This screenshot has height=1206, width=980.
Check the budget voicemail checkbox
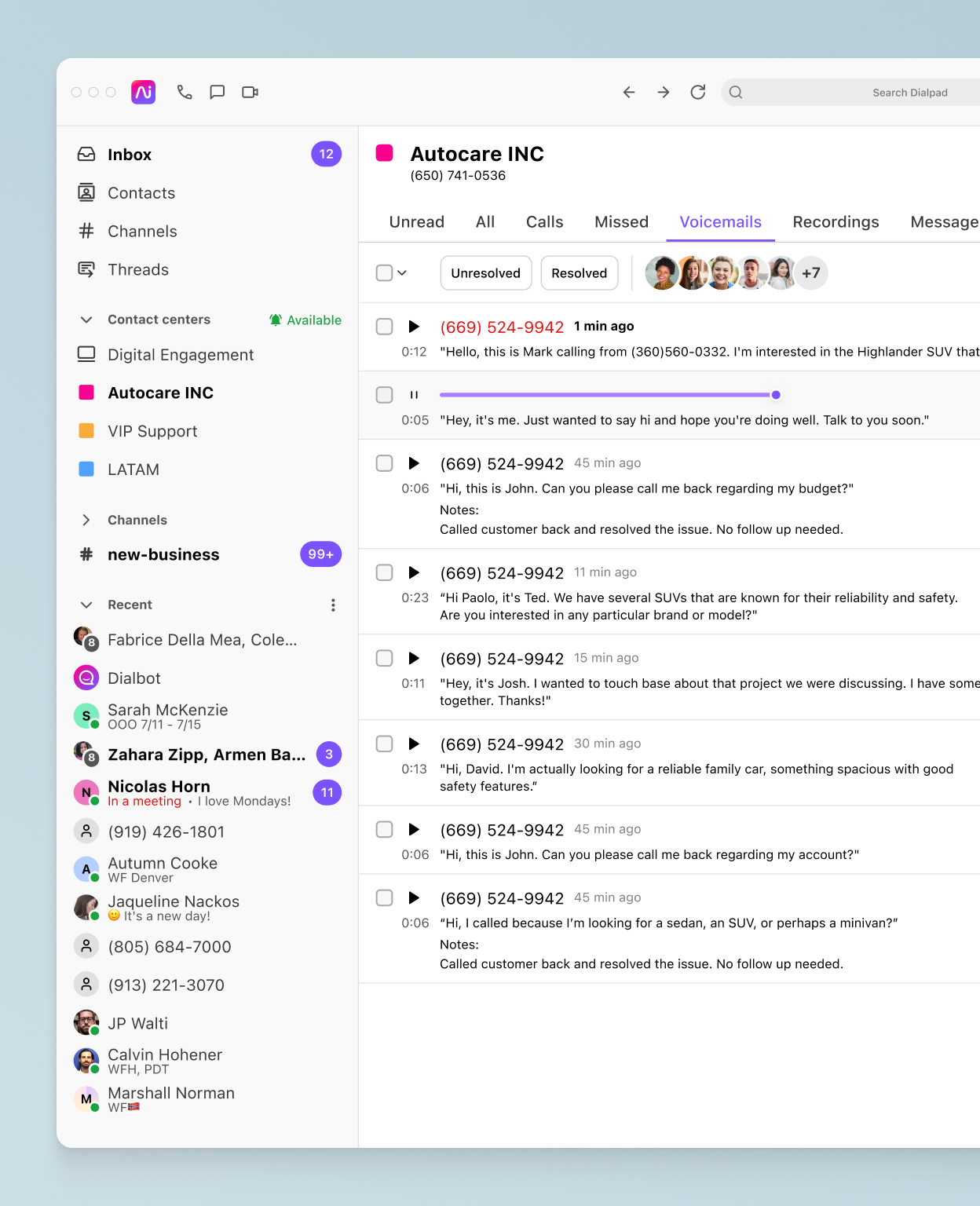384,463
